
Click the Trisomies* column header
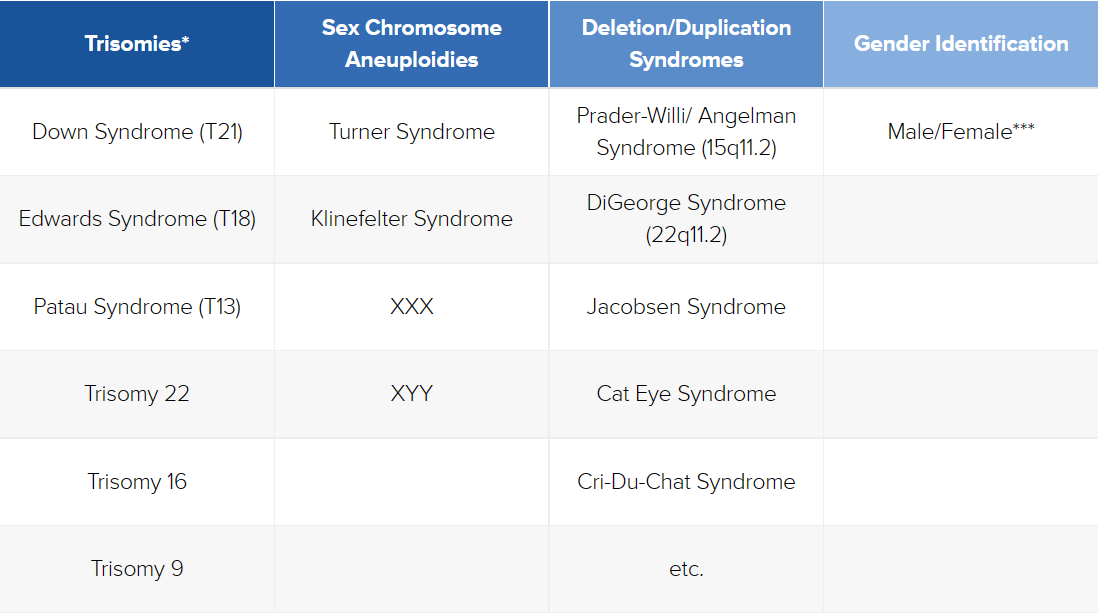[137, 43]
